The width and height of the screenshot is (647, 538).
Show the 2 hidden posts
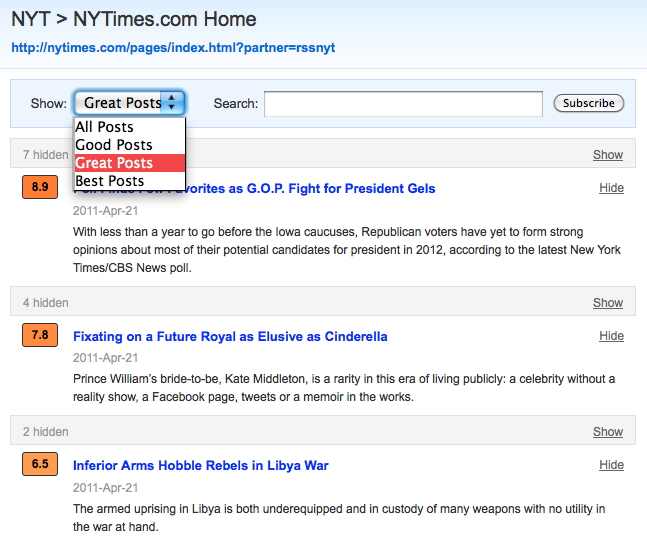[x=607, y=432]
